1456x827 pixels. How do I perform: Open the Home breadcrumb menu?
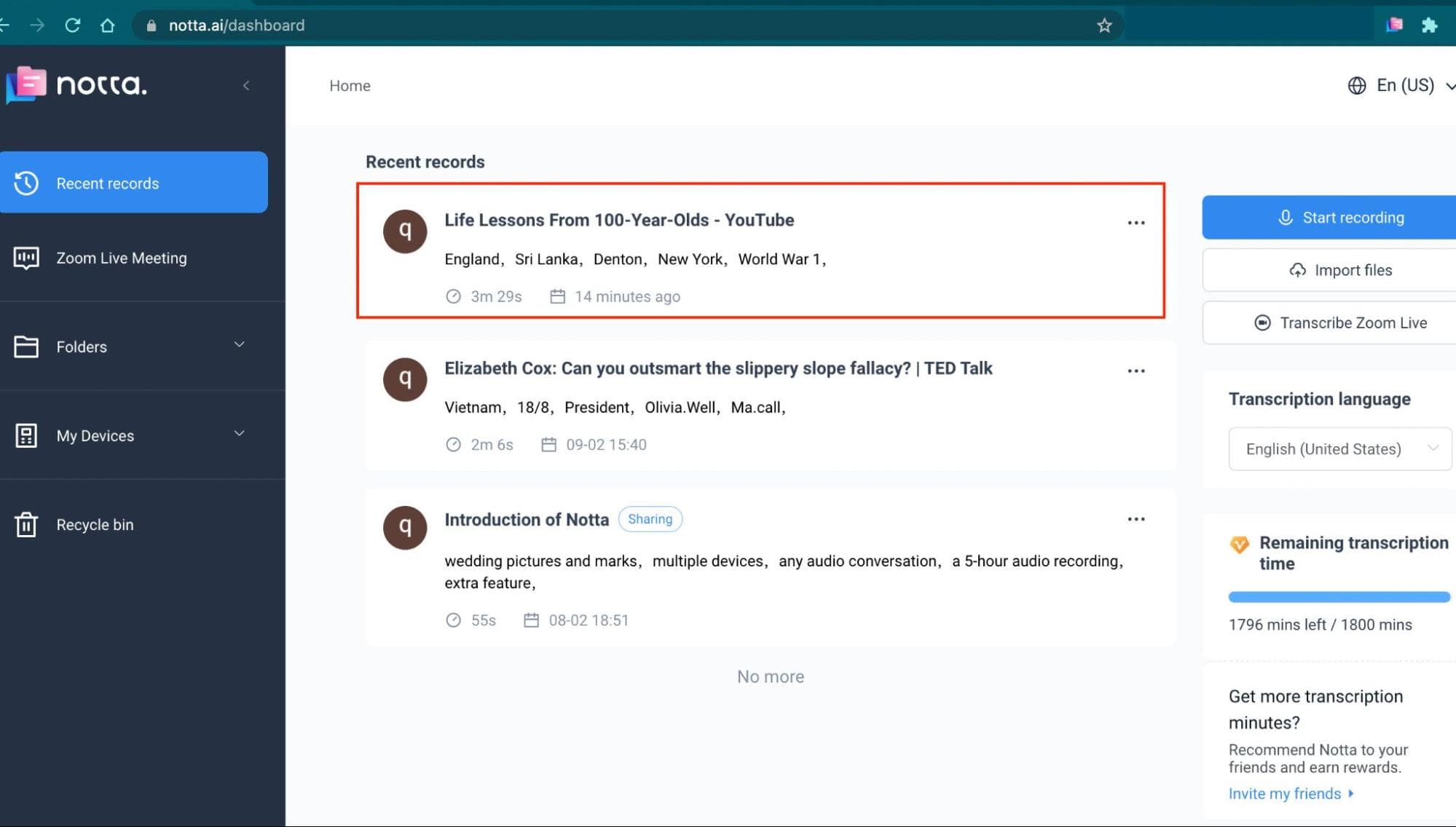pos(349,85)
